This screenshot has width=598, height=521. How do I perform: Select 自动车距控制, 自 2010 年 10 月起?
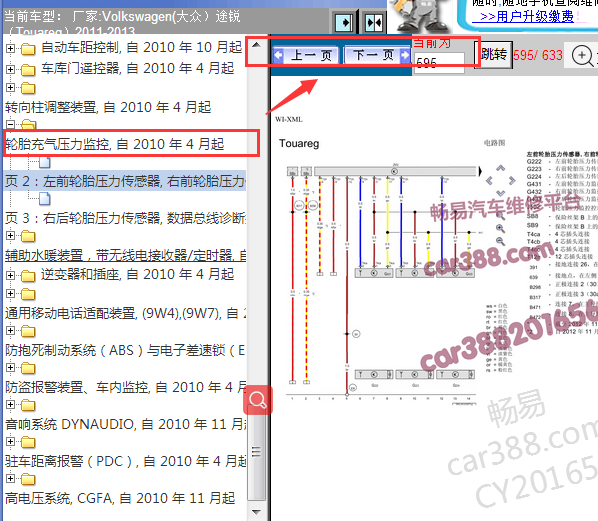[141, 47]
